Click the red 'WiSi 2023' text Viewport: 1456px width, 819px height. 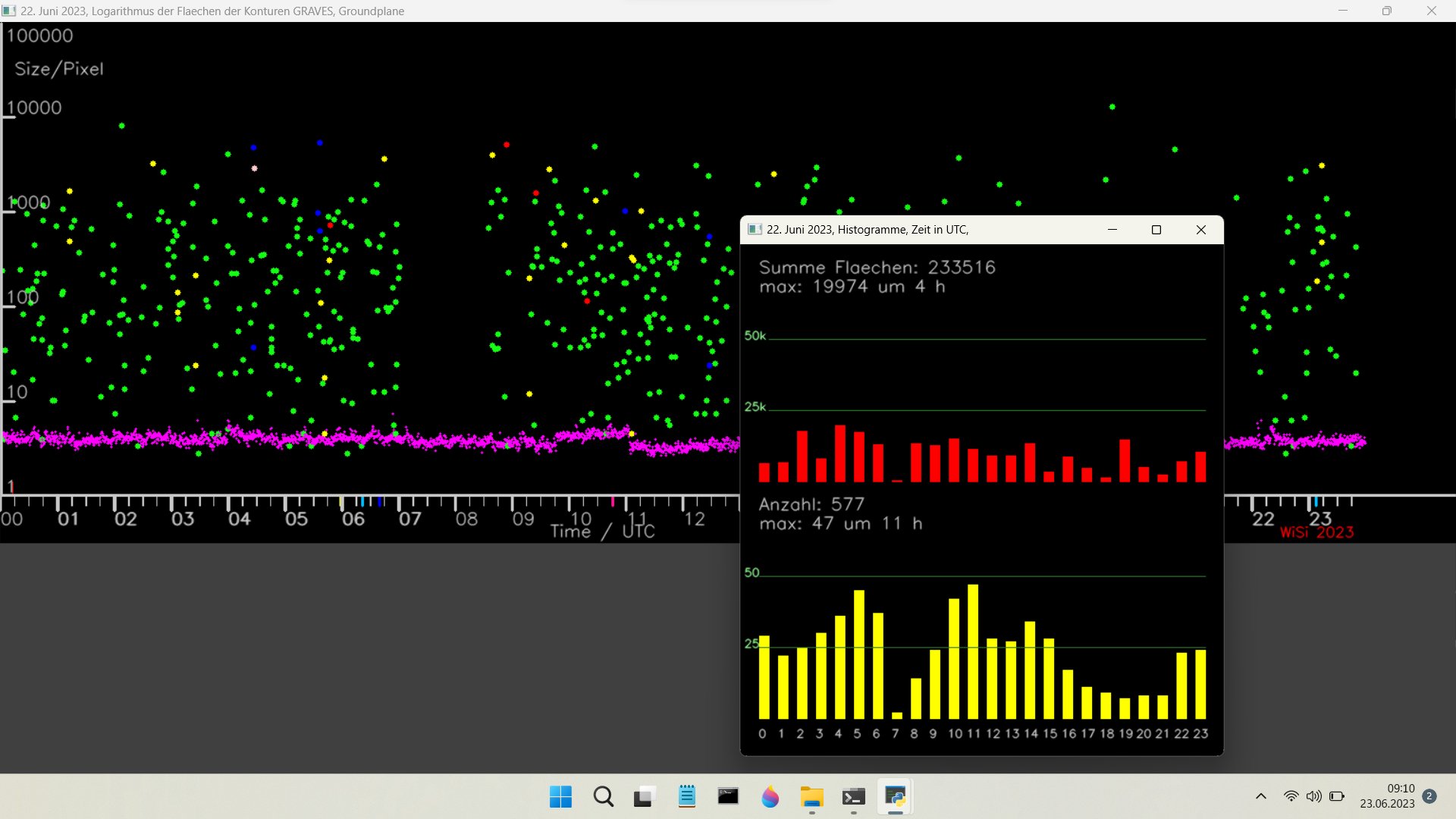(x=1317, y=532)
